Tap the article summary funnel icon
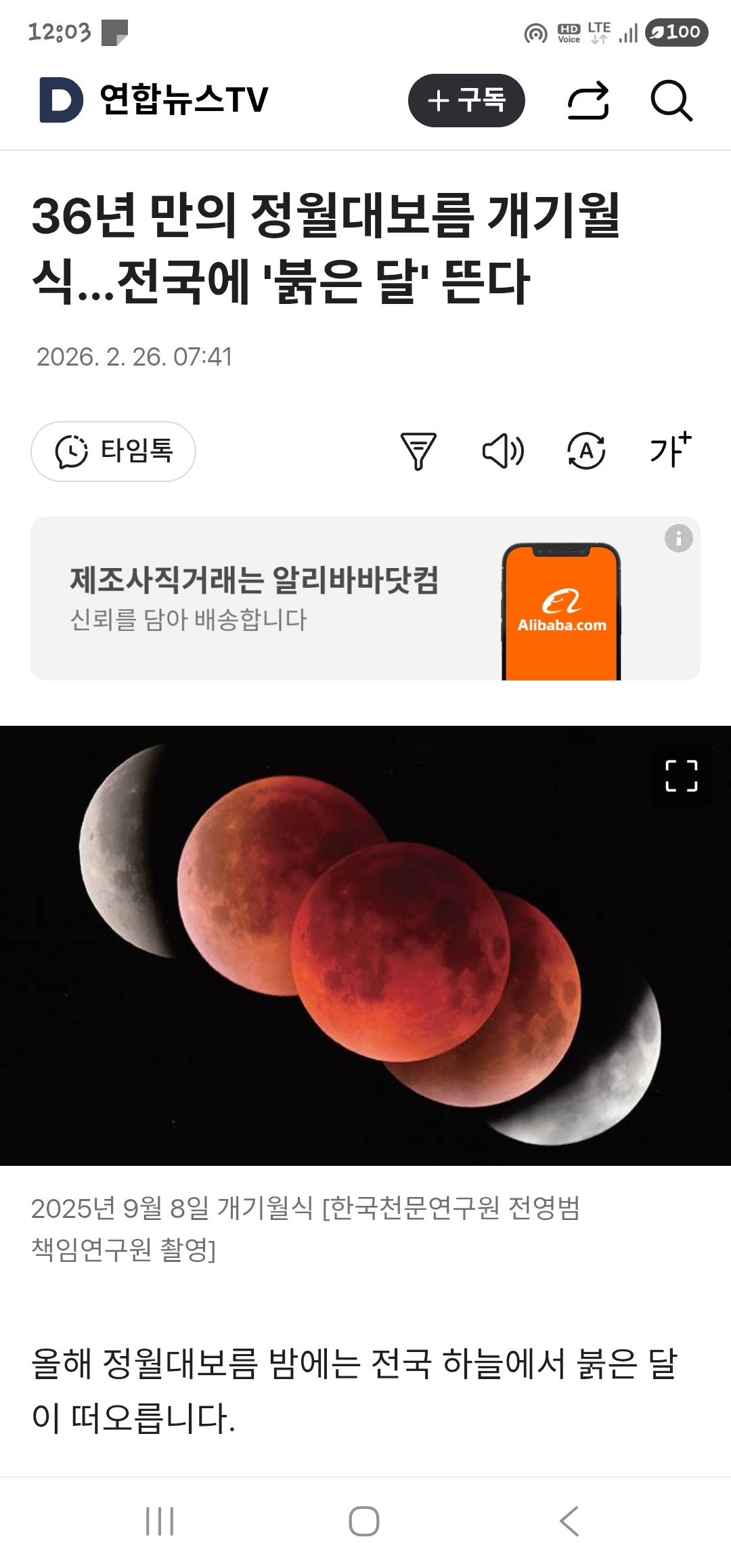 pos(418,452)
